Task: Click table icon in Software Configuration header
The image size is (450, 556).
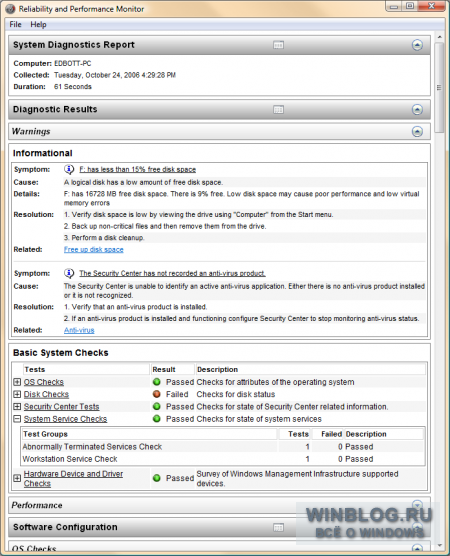Action: click(278, 528)
